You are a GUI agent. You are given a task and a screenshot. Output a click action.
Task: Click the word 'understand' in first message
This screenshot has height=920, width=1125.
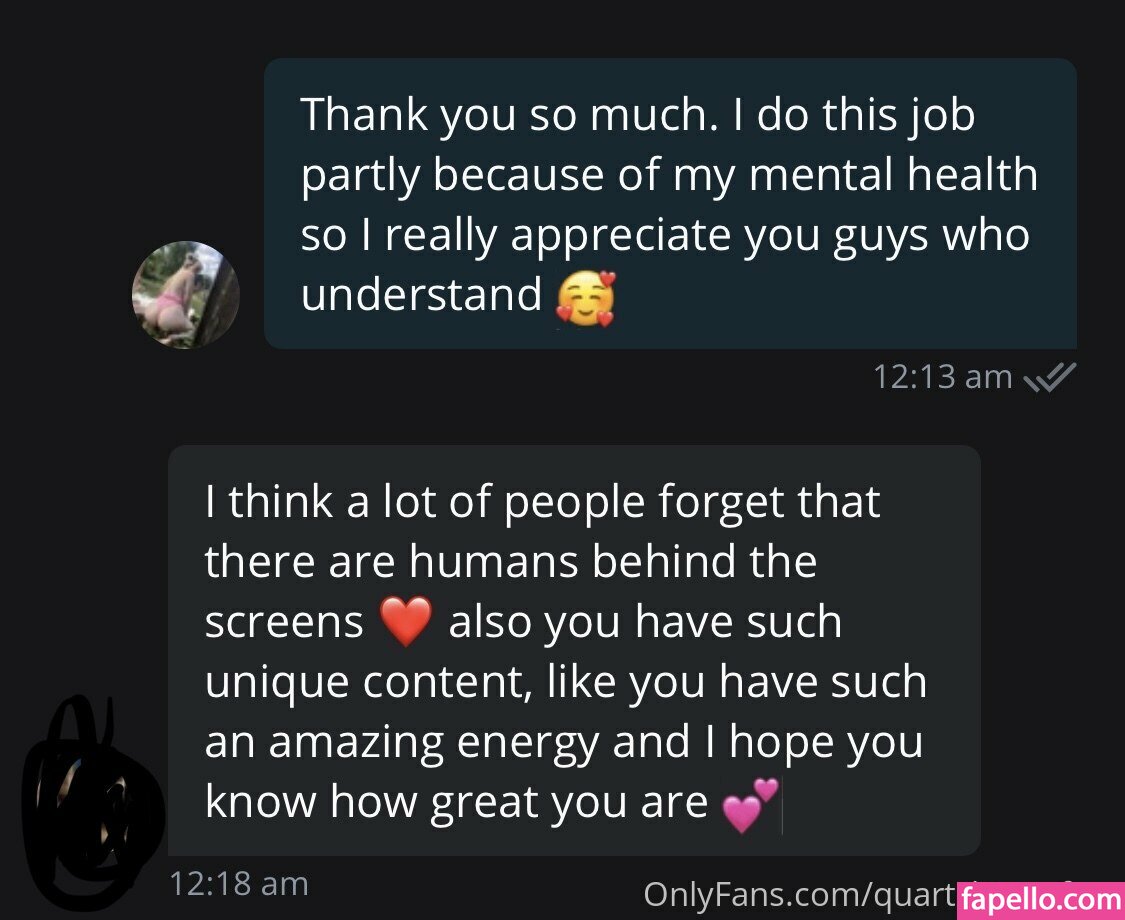(421, 295)
